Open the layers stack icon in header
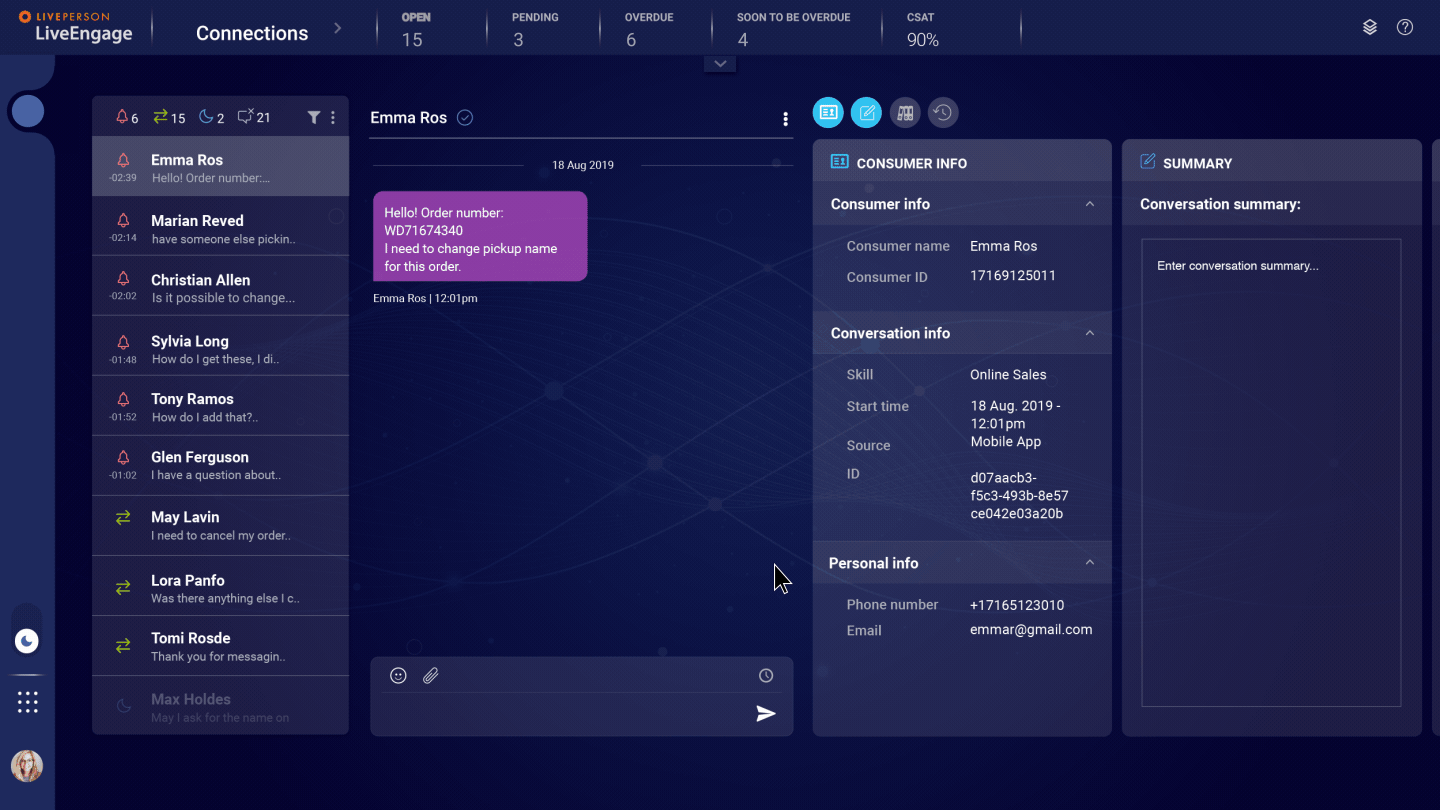Image resolution: width=1440 pixels, height=810 pixels. coord(1370,28)
